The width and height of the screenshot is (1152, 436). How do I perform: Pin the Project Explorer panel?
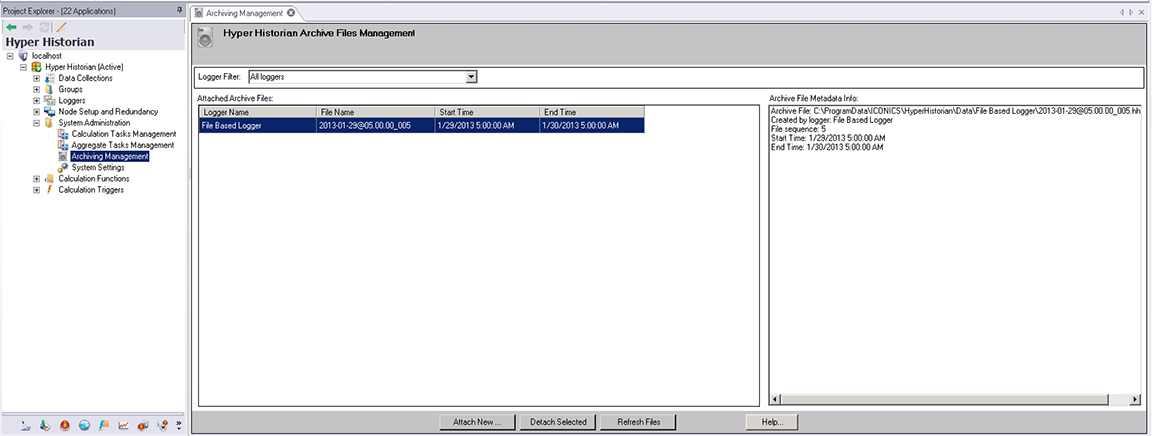coord(179,10)
